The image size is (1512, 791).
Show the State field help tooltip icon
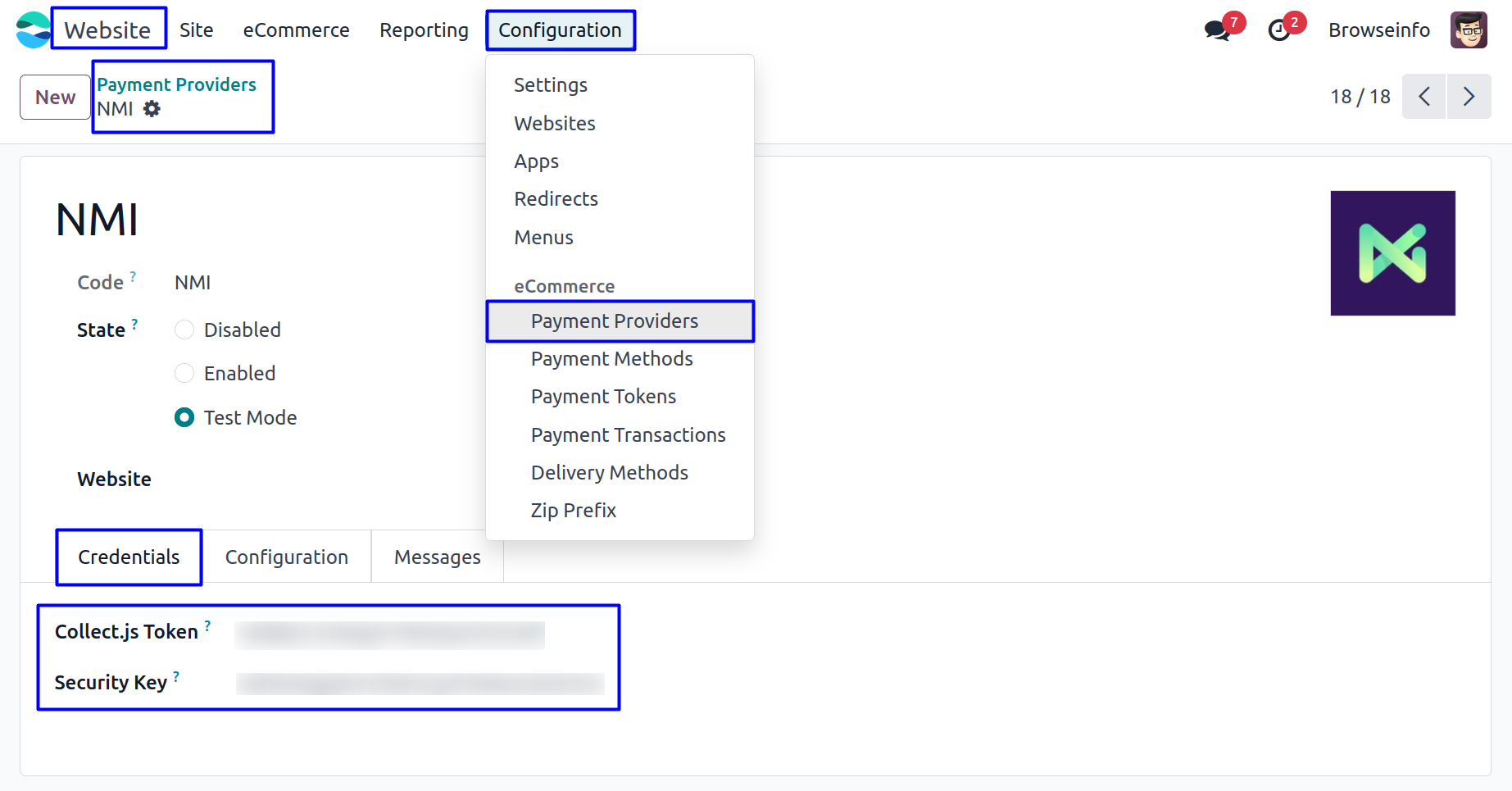(134, 324)
